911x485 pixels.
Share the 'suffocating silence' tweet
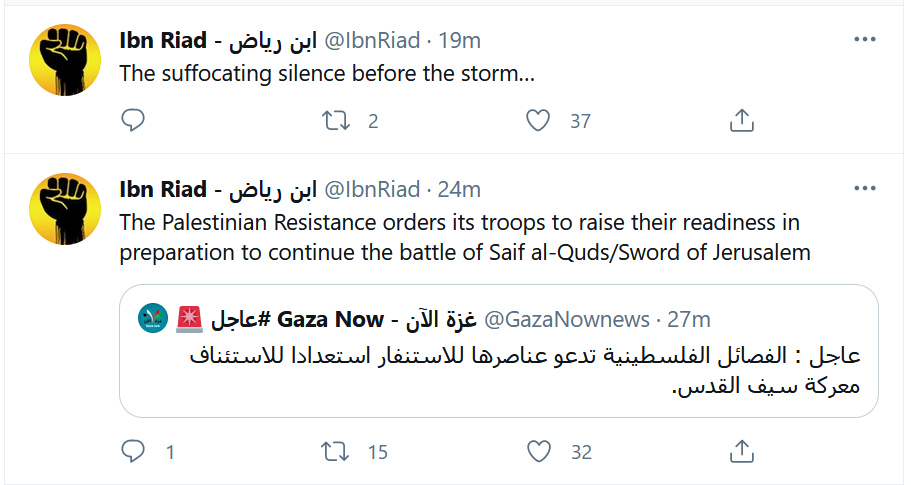(741, 121)
